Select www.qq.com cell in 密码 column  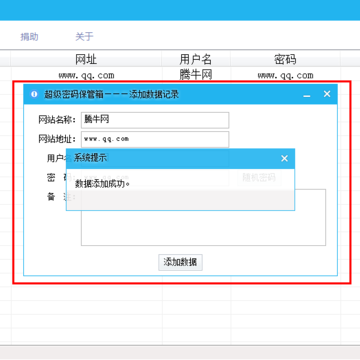coord(286,75)
